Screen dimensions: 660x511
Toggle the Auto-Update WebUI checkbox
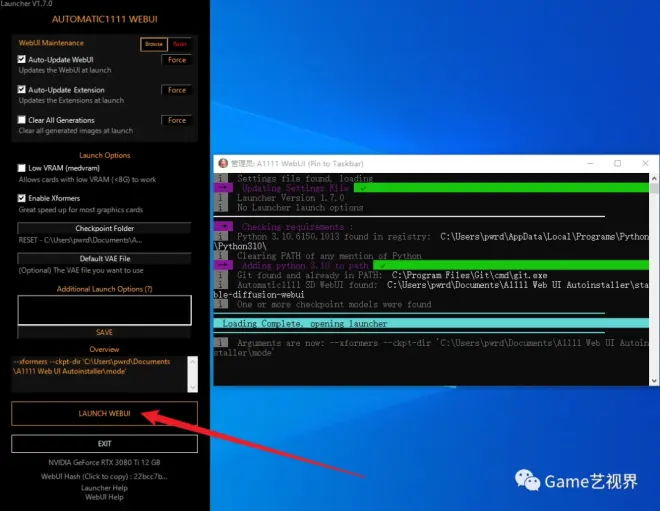[21, 59]
